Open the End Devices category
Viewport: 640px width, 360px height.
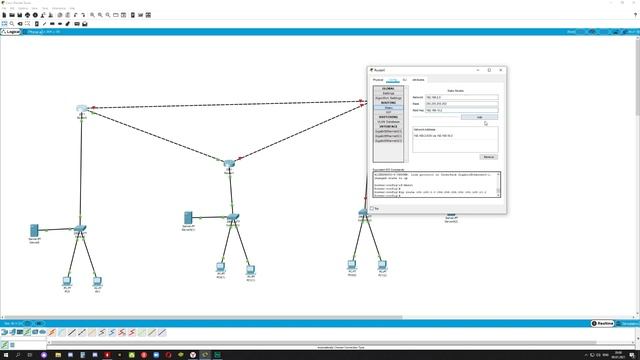coord(12,332)
